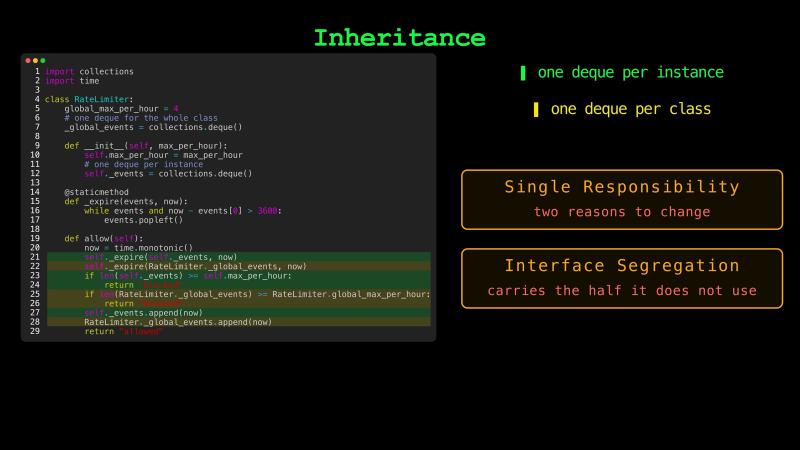800x450 pixels.
Task: Click green-highlighted "self._expire(self._events, now)" line
Action: pos(239,257)
